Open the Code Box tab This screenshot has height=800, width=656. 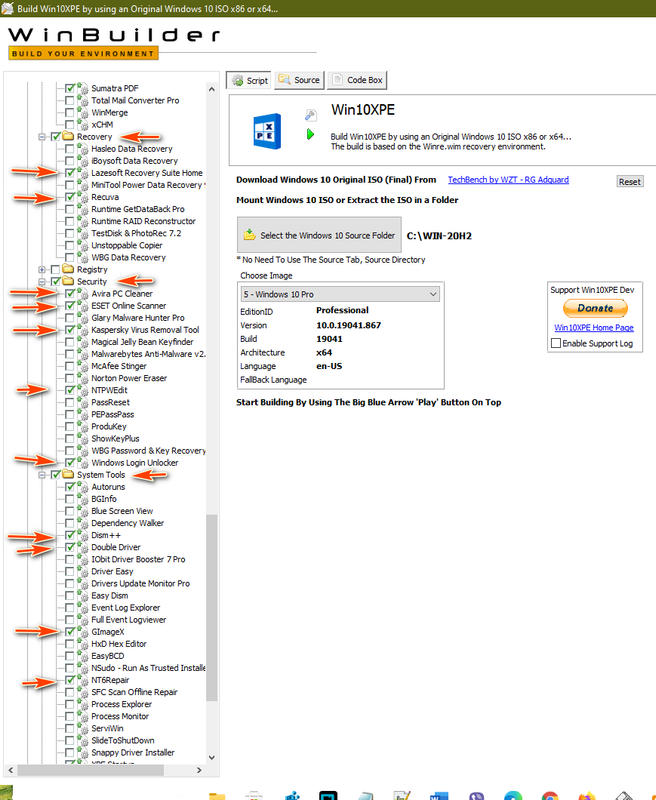tap(357, 80)
